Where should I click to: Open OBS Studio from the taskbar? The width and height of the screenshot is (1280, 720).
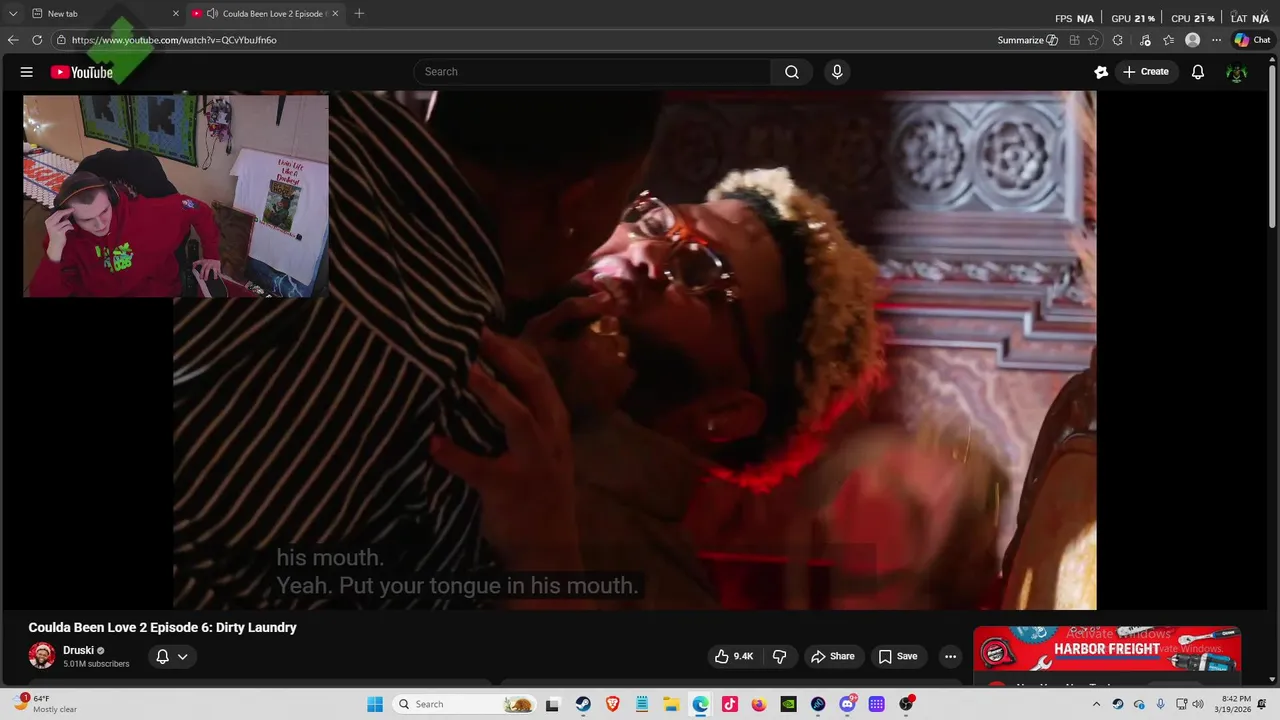click(907, 704)
